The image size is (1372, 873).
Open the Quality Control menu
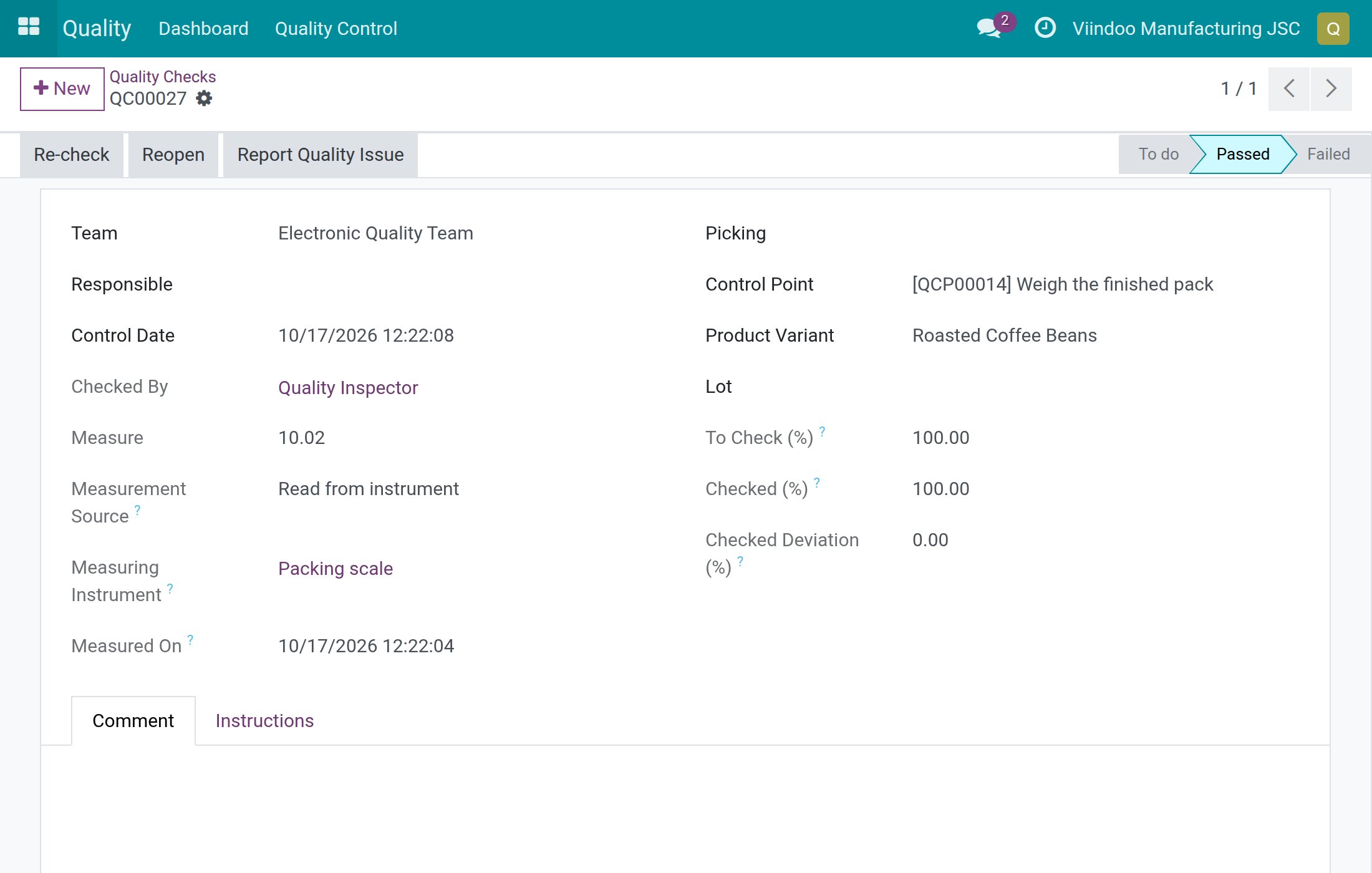click(336, 29)
